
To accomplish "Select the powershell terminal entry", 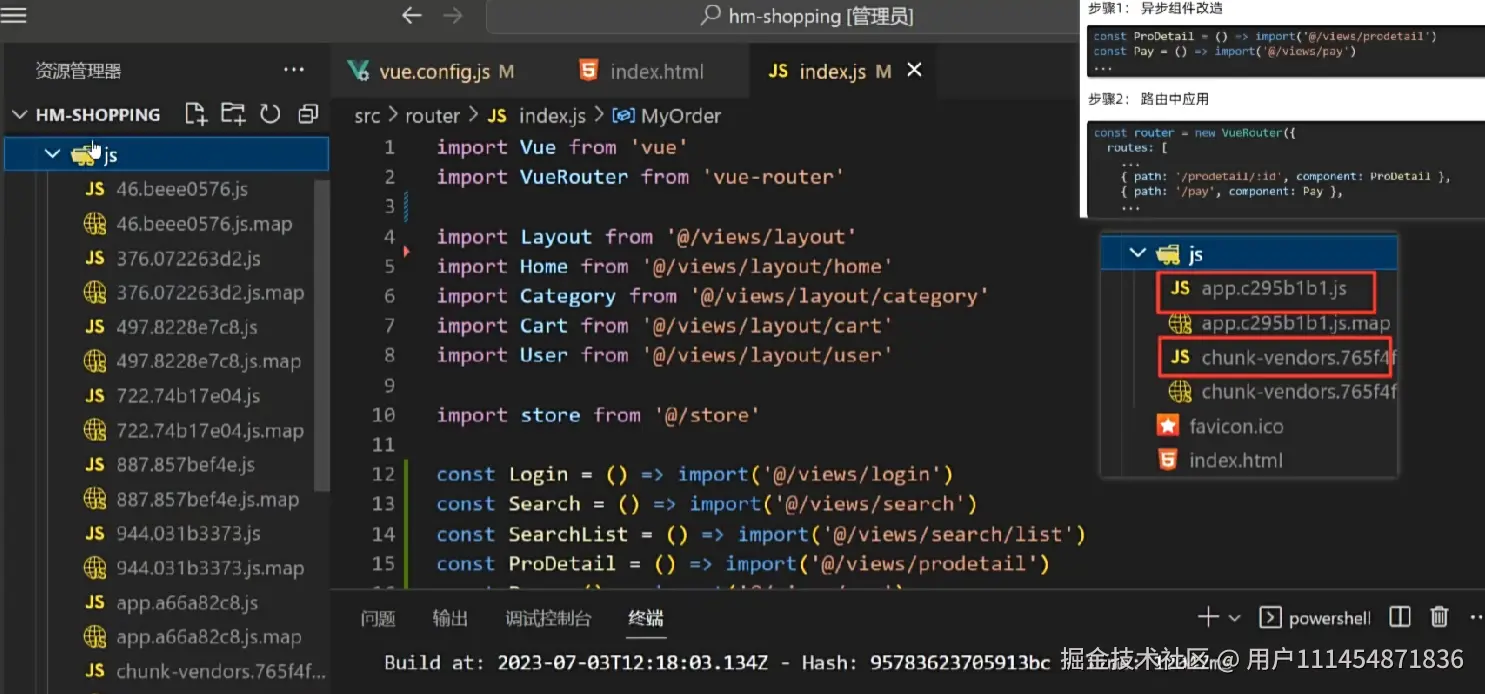I will pyautogui.click(x=1314, y=618).
